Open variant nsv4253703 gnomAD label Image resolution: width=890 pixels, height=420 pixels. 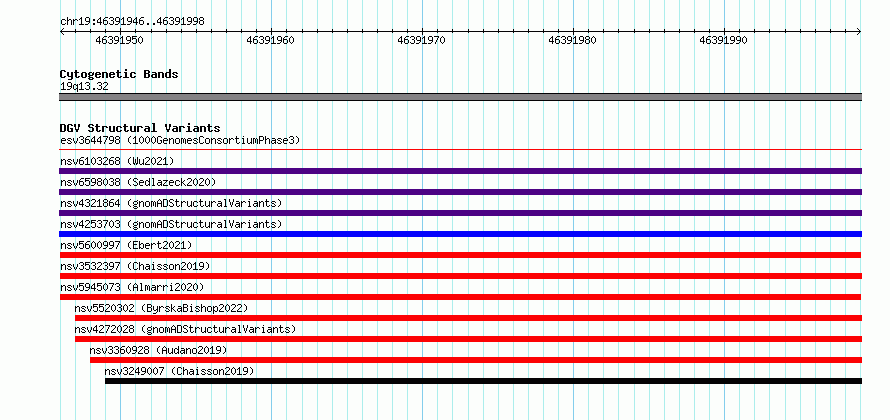point(171,224)
